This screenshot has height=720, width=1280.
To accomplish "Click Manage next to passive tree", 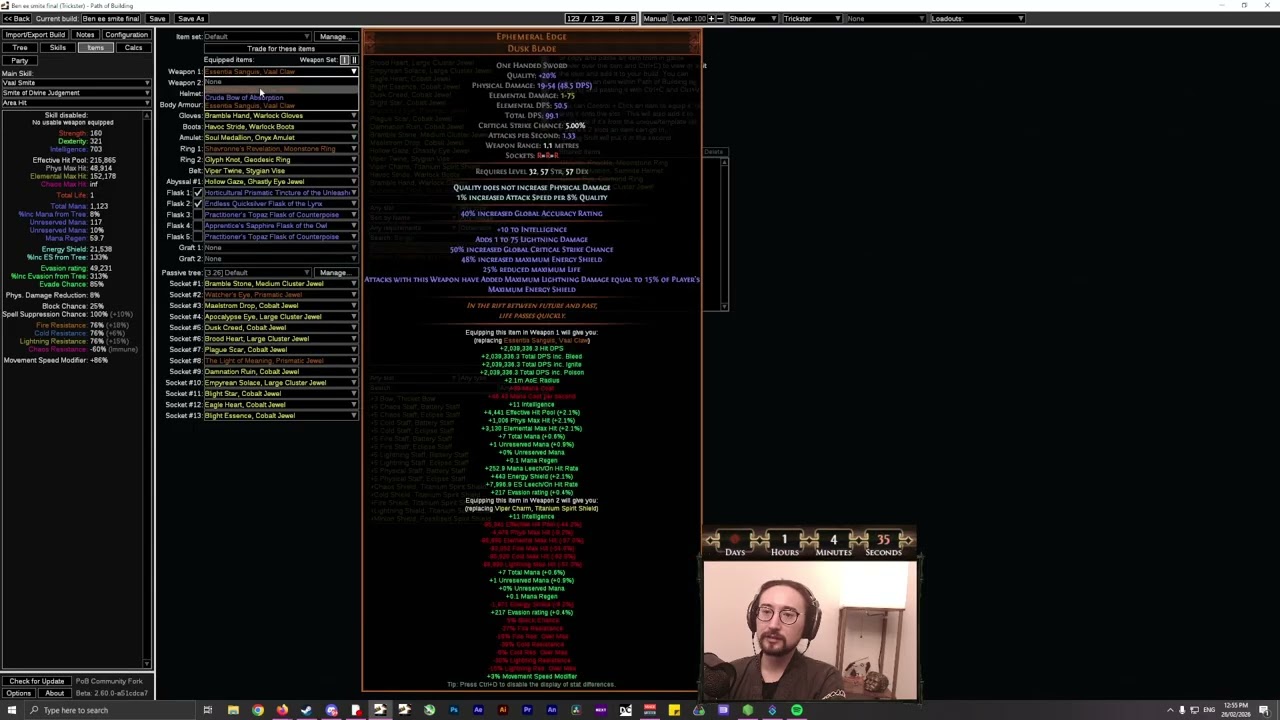I will [x=336, y=272].
